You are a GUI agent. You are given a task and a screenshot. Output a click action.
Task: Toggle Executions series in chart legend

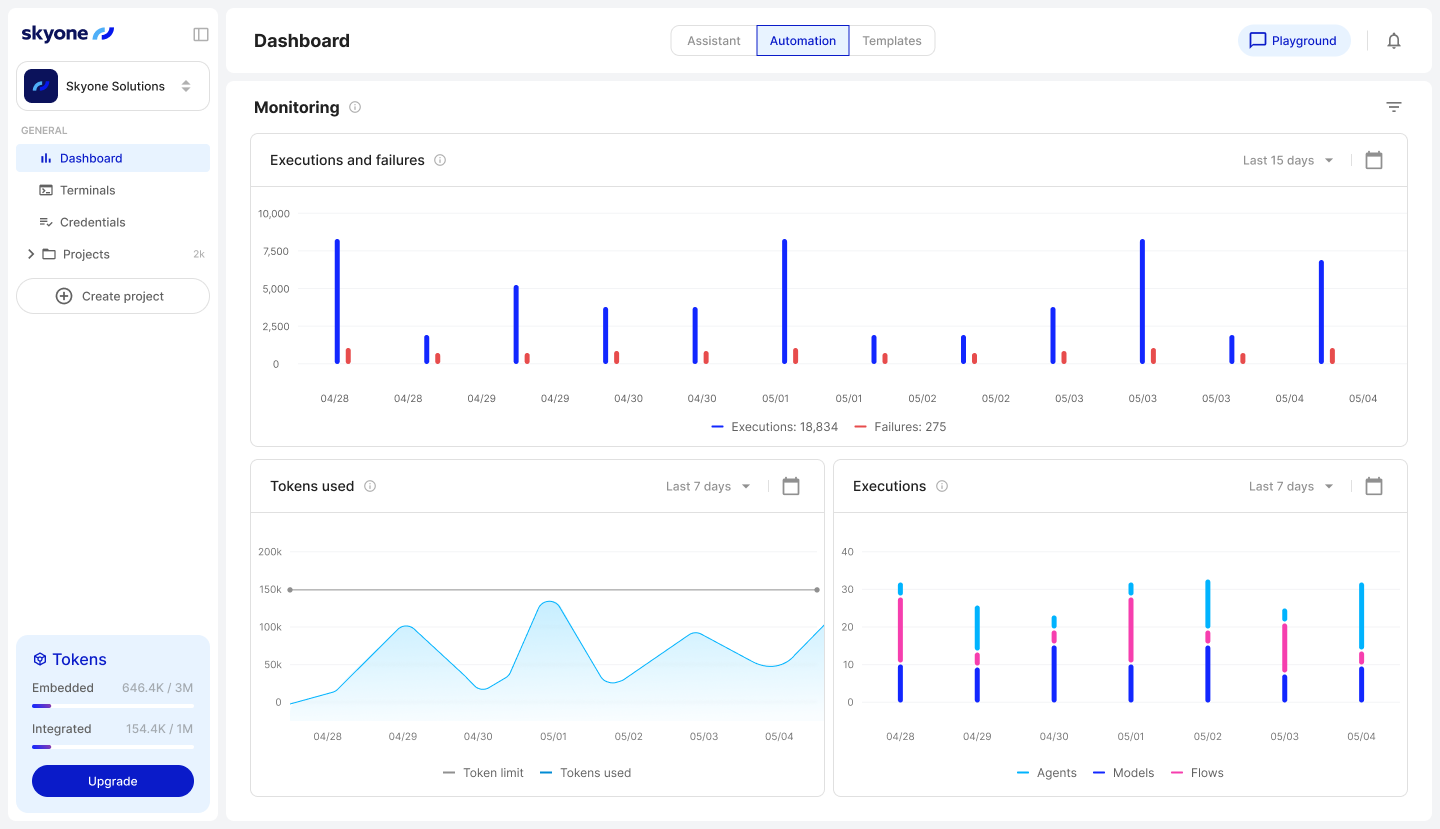(774, 427)
